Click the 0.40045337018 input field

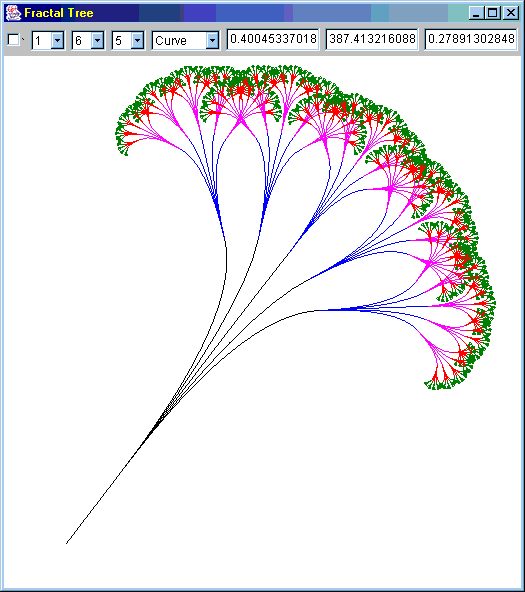click(273, 39)
